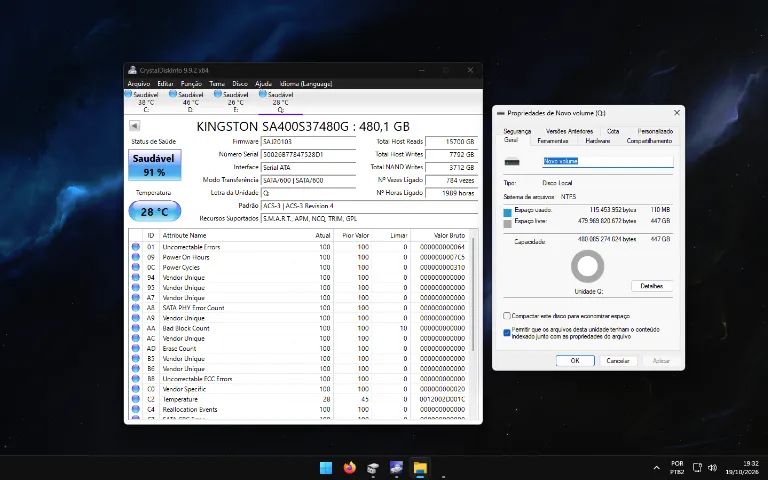The image size is (768, 480).
Task: Click the status orb for Erase Count row
Action: pyautogui.click(x=136, y=349)
